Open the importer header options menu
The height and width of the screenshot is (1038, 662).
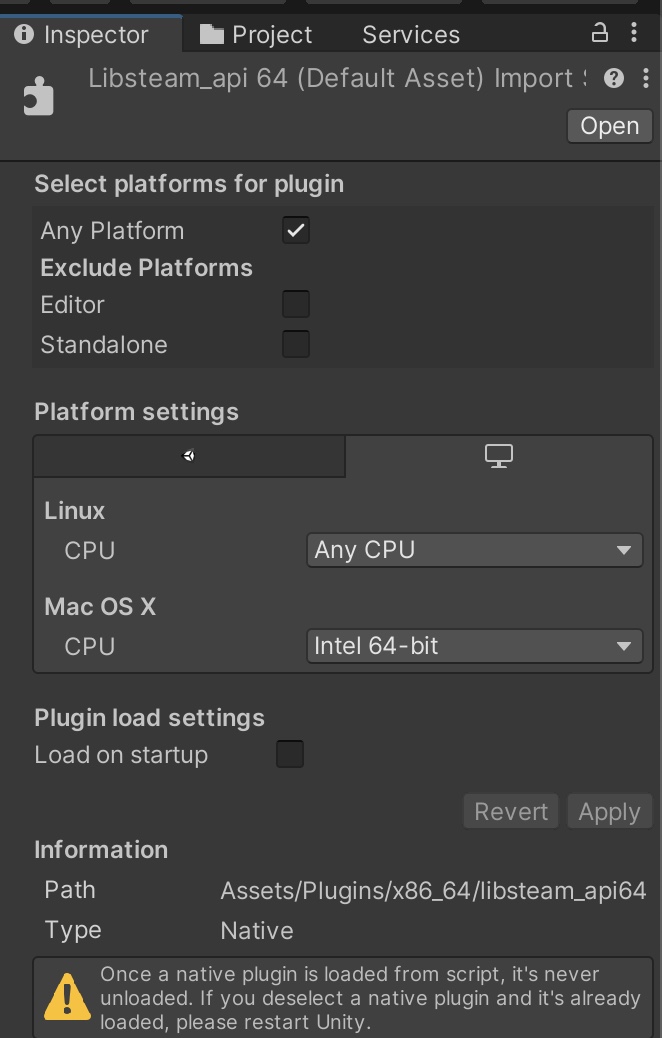(x=645, y=79)
